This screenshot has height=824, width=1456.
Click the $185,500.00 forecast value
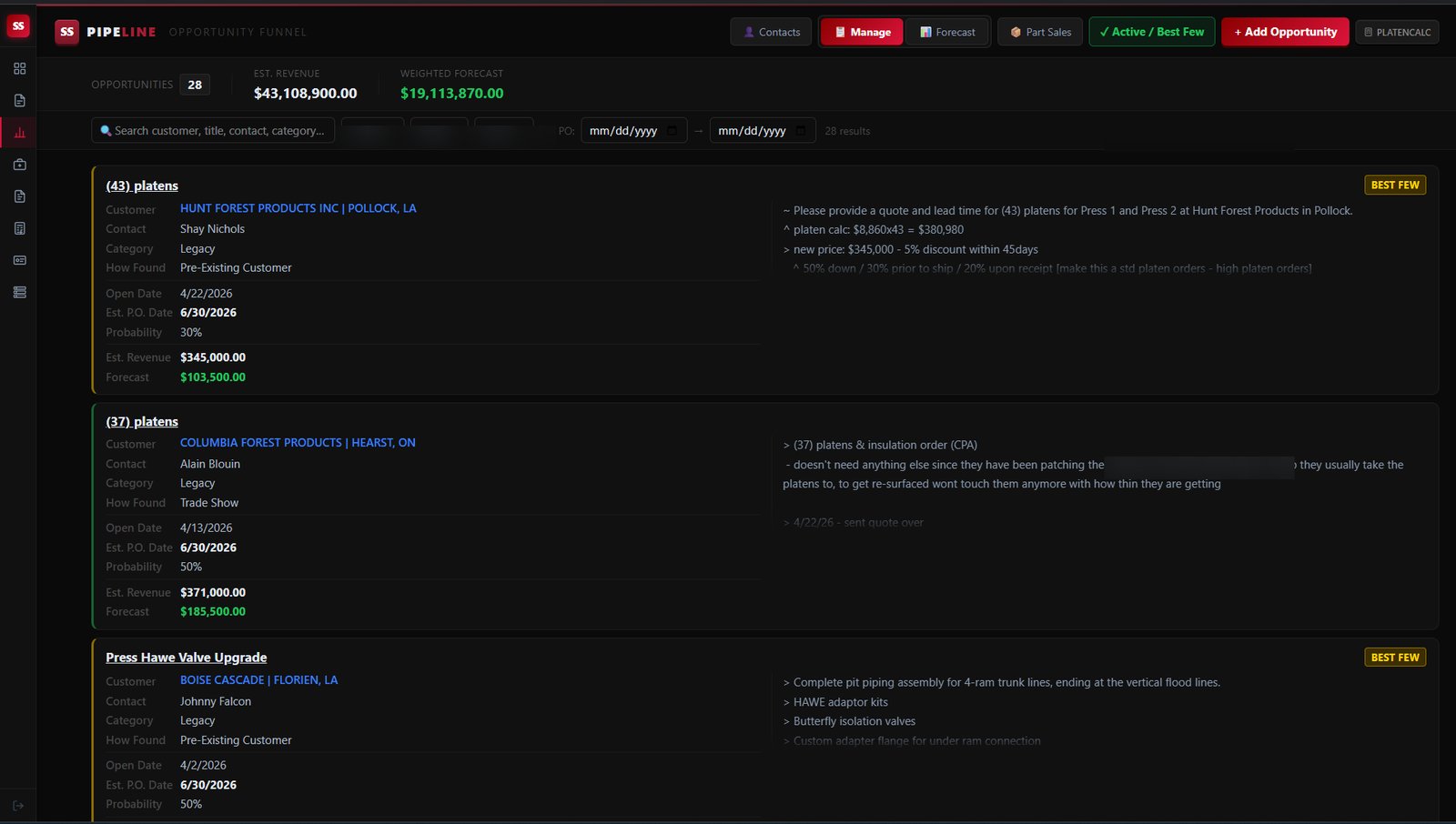click(x=213, y=612)
